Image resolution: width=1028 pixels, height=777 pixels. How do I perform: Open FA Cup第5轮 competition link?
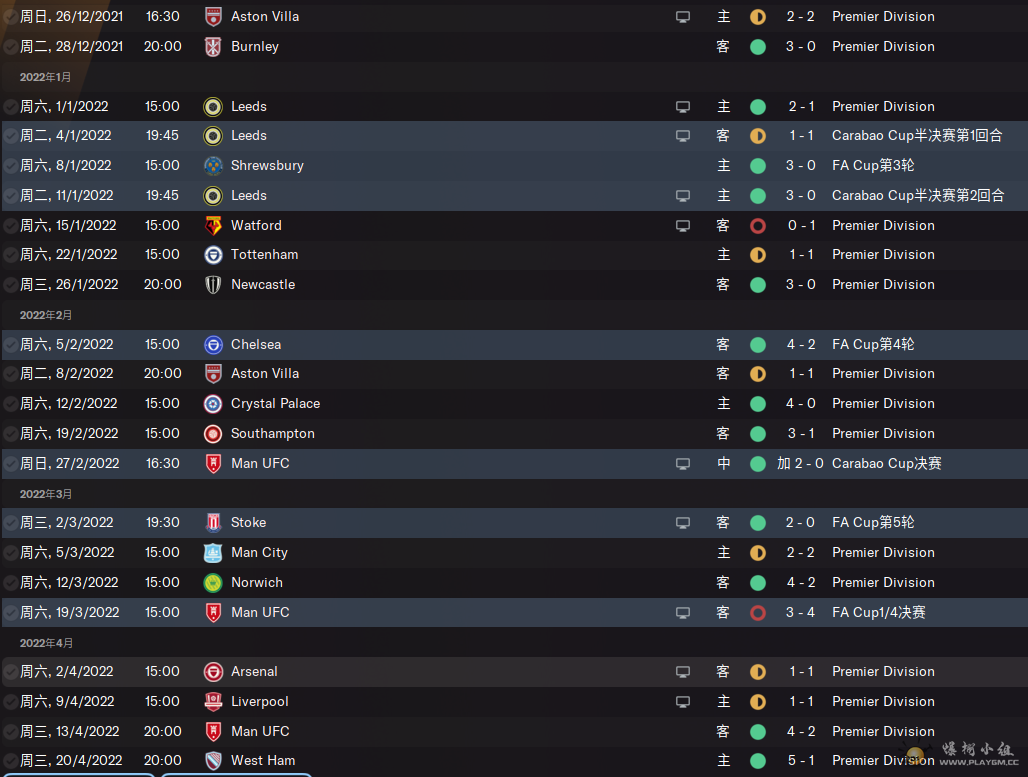click(x=873, y=523)
